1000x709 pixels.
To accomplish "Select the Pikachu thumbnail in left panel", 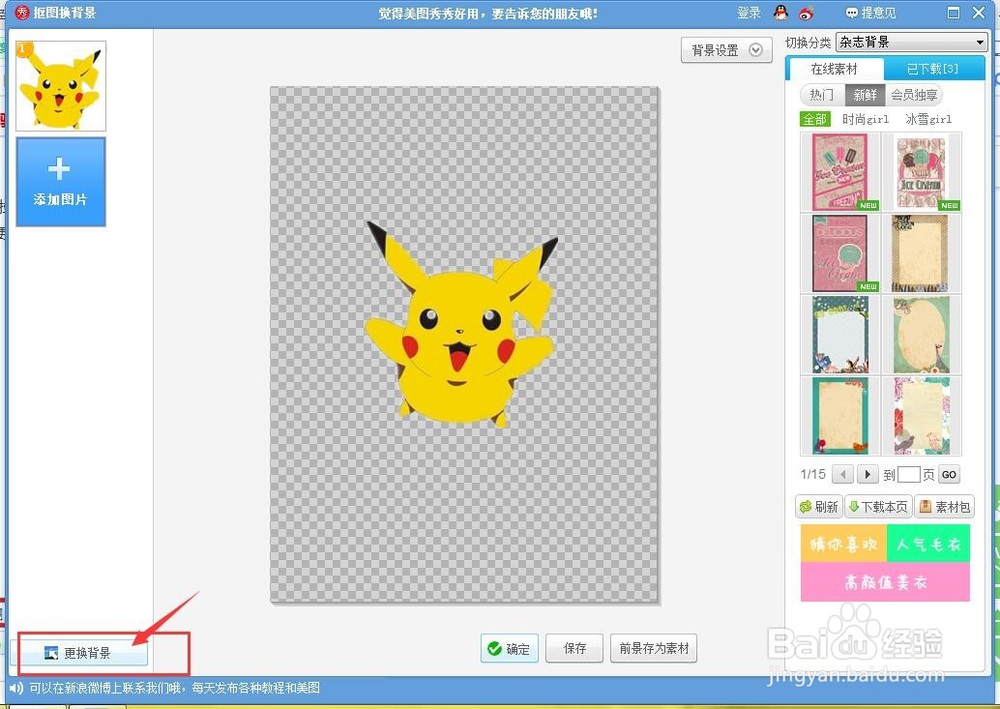I will [x=61, y=86].
